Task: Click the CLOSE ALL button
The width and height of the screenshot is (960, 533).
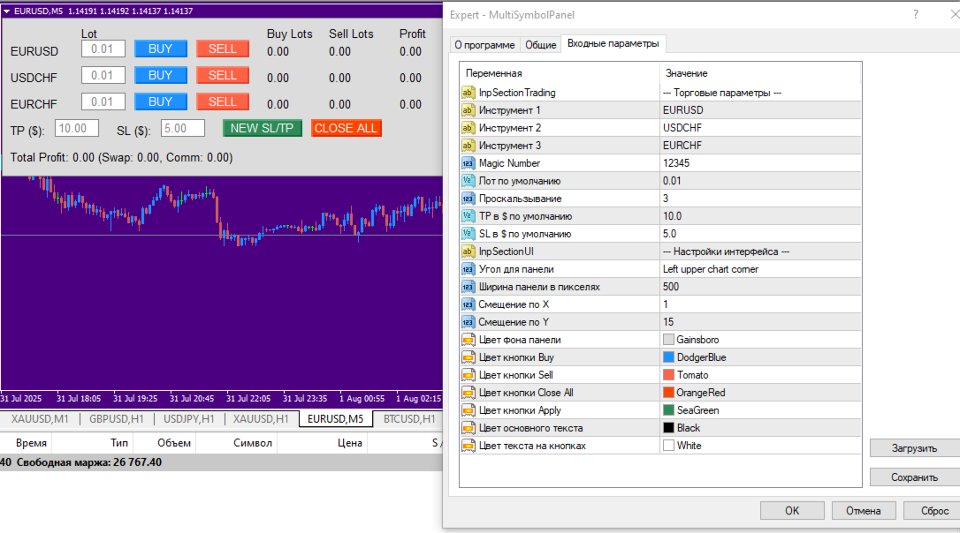Action: tap(346, 129)
